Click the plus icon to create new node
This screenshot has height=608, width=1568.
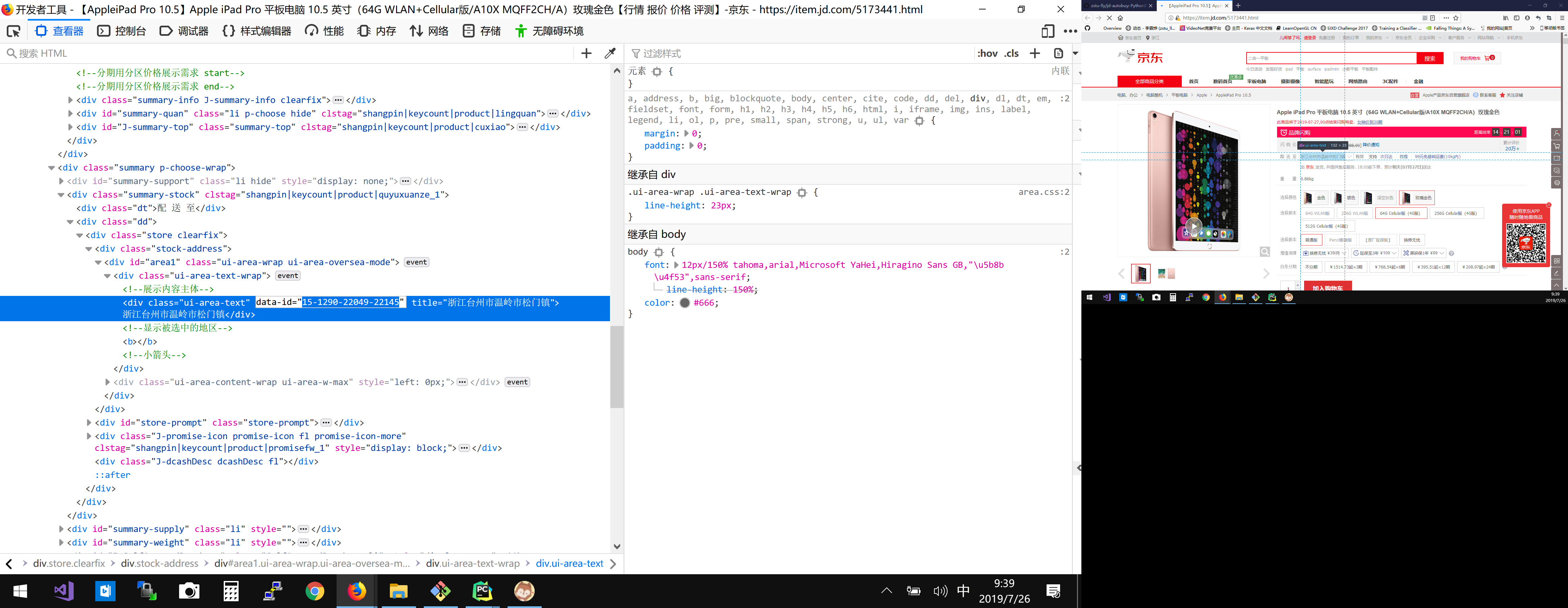(586, 54)
